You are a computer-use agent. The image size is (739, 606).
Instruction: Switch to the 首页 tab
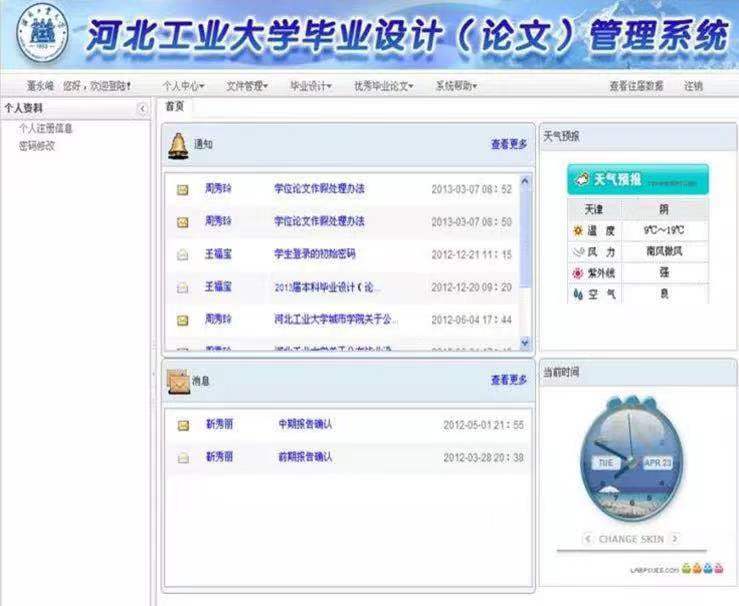pos(175,106)
